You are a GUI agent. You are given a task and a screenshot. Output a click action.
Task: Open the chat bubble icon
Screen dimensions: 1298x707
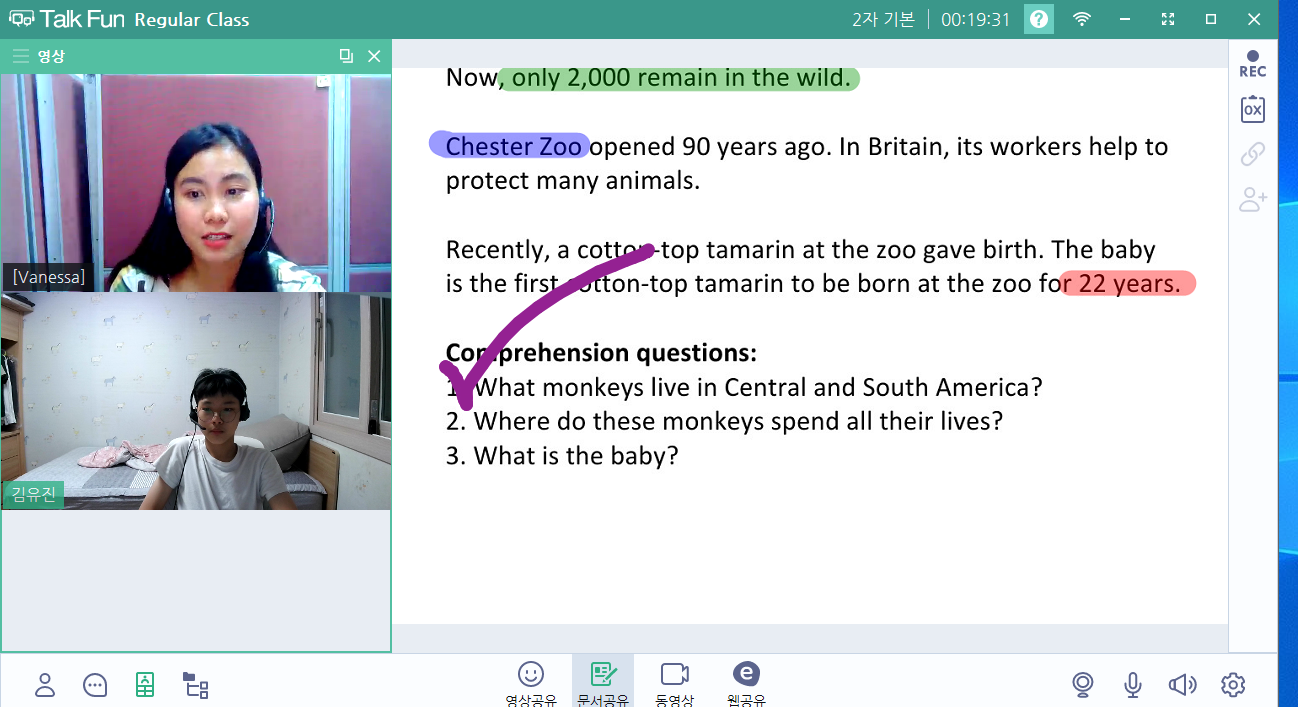coord(95,685)
